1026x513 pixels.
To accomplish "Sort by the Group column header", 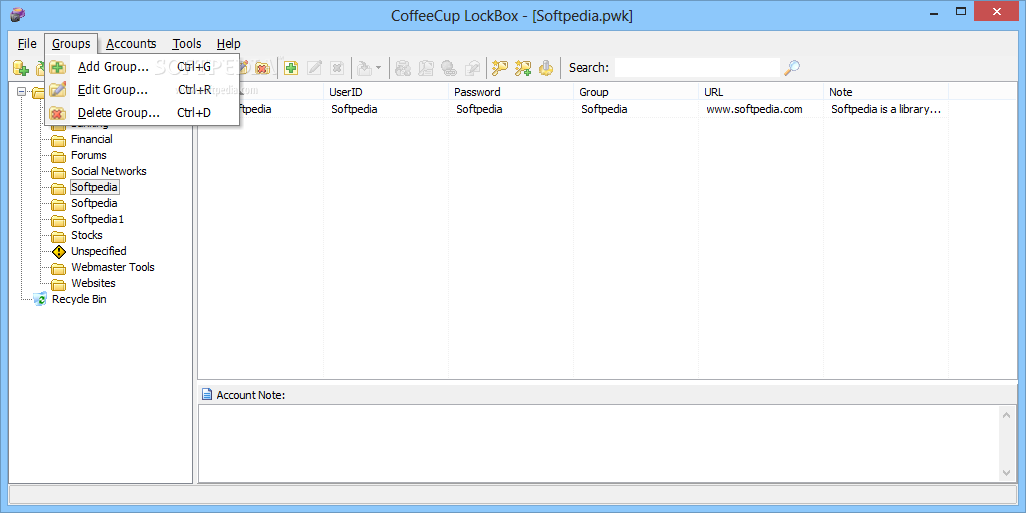I will click(x=636, y=92).
